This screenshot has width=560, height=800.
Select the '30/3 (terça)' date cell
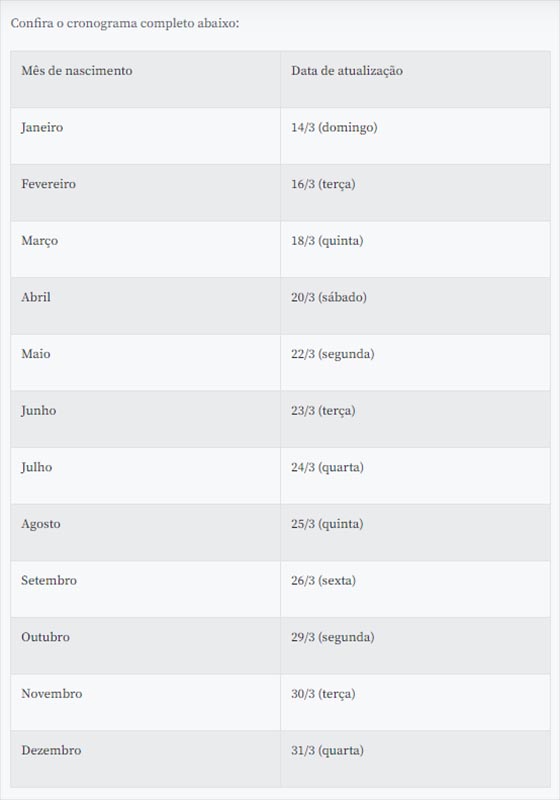(415, 702)
